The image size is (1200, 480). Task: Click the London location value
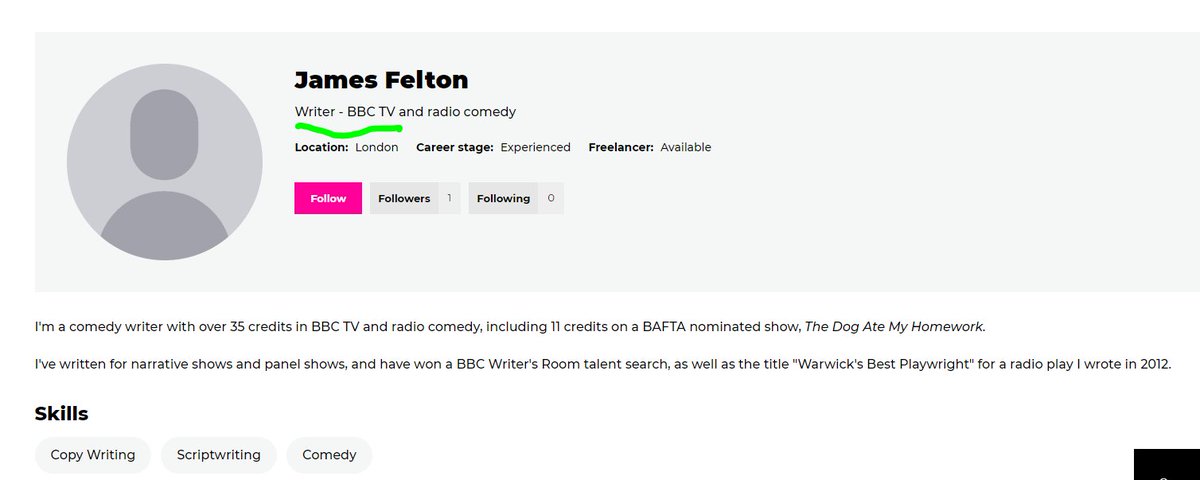pyautogui.click(x=377, y=147)
